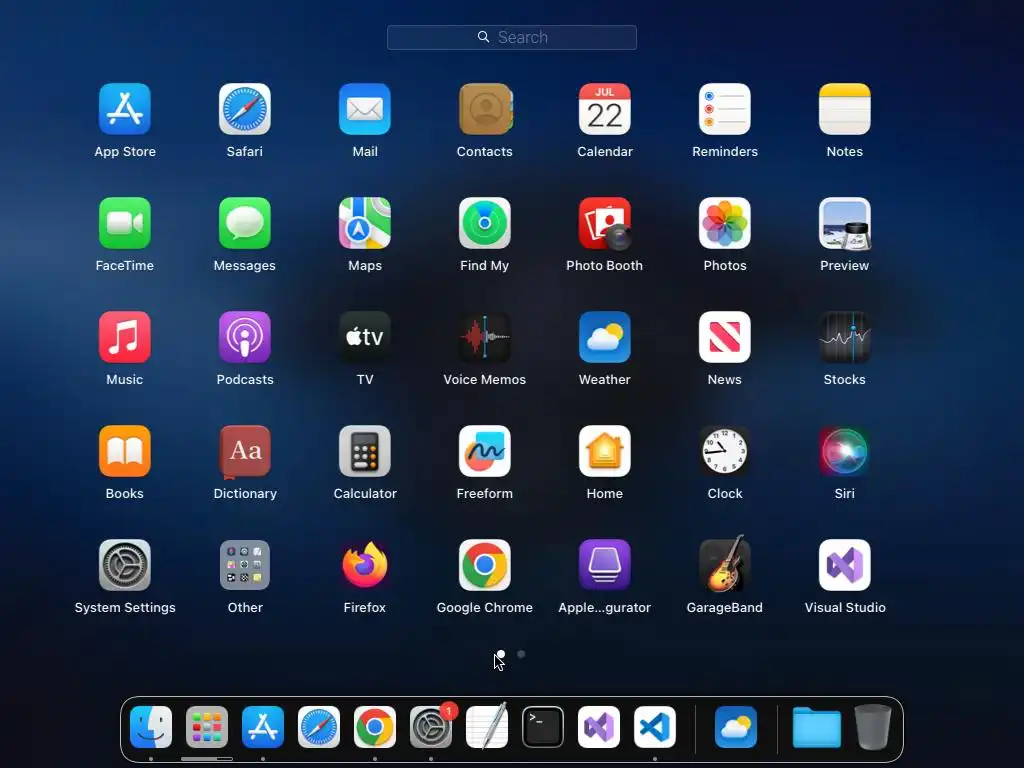Select the first Launchpad page dot
This screenshot has height=768, width=1024.
point(501,654)
